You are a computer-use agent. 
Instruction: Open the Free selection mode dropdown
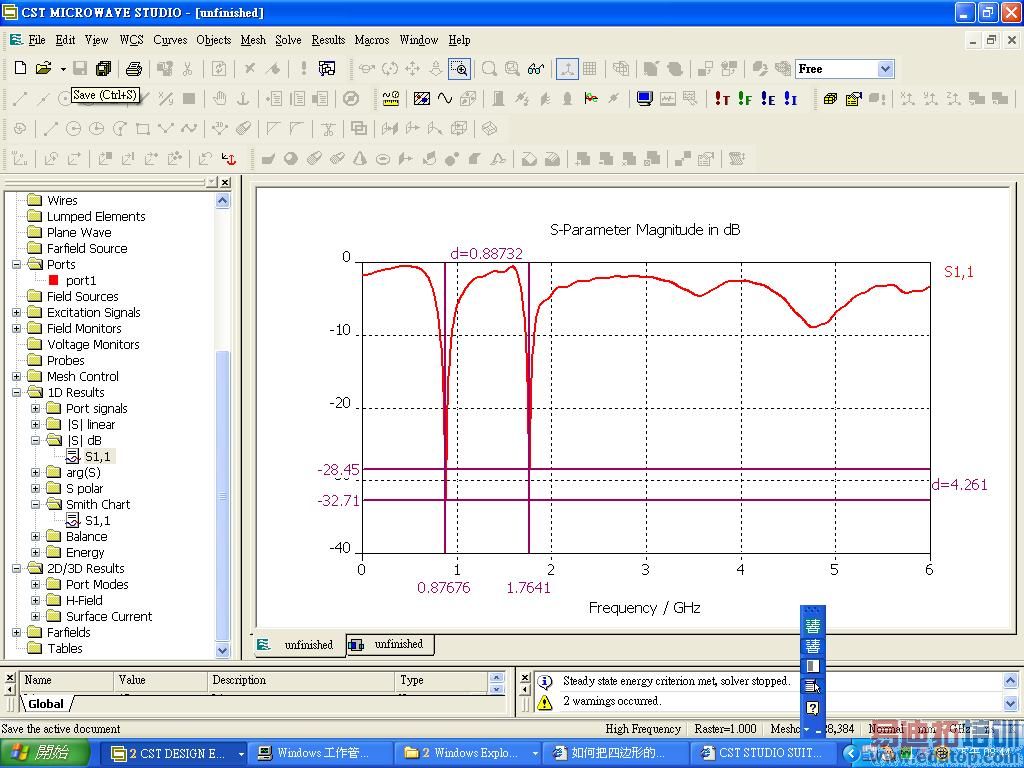[x=885, y=69]
